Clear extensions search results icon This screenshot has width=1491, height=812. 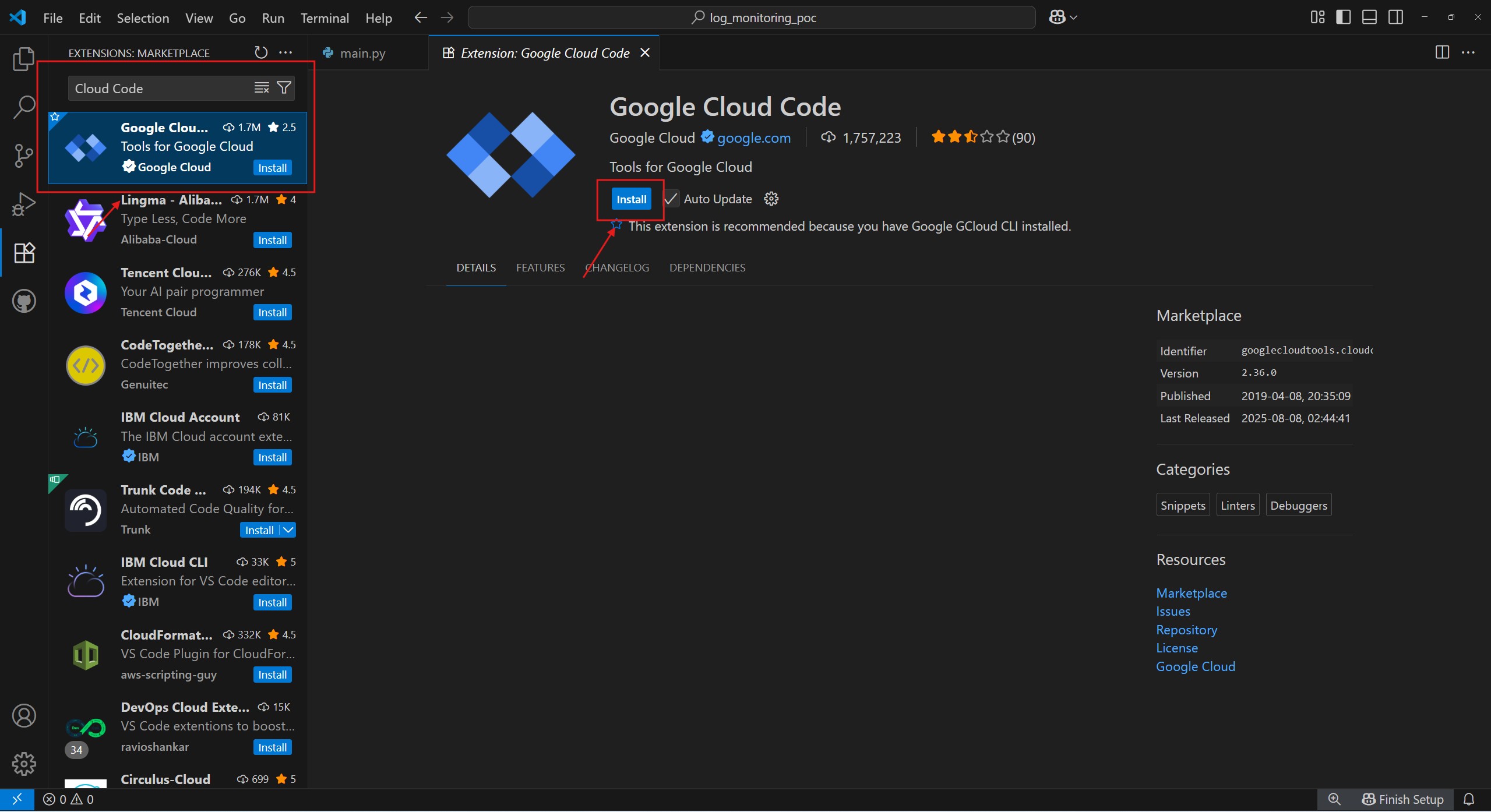coord(262,88)
